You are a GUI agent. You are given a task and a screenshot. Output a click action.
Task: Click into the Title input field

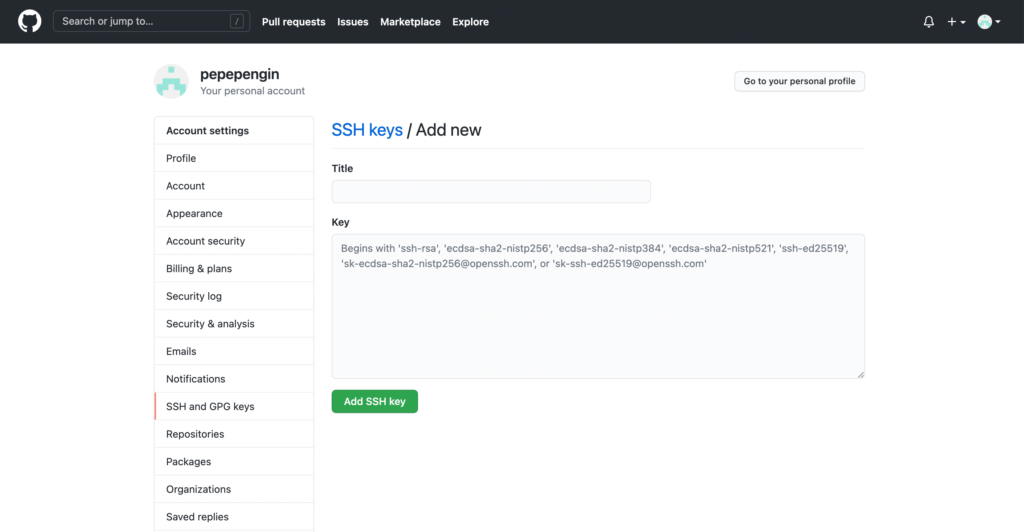[491, 191]
